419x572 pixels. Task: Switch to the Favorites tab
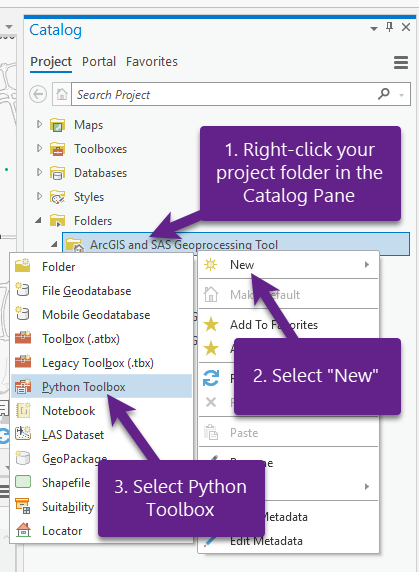point(152,62)
